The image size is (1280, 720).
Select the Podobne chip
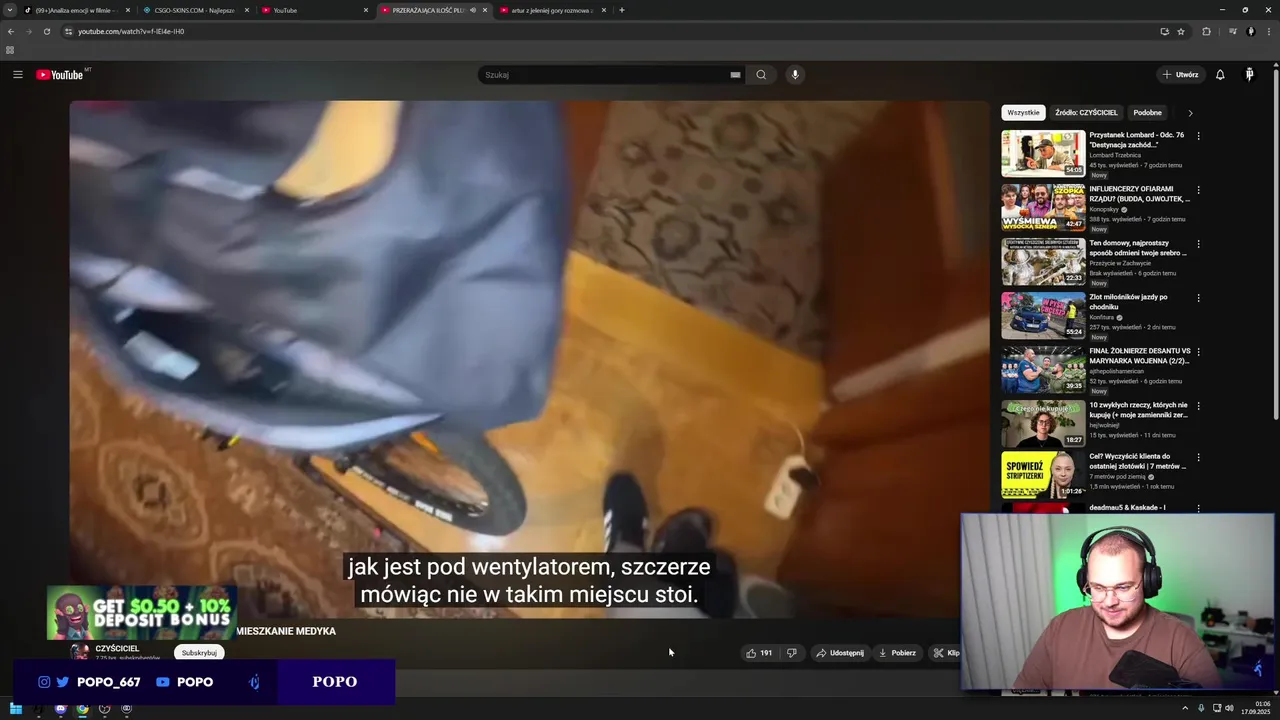(1147, 113)
